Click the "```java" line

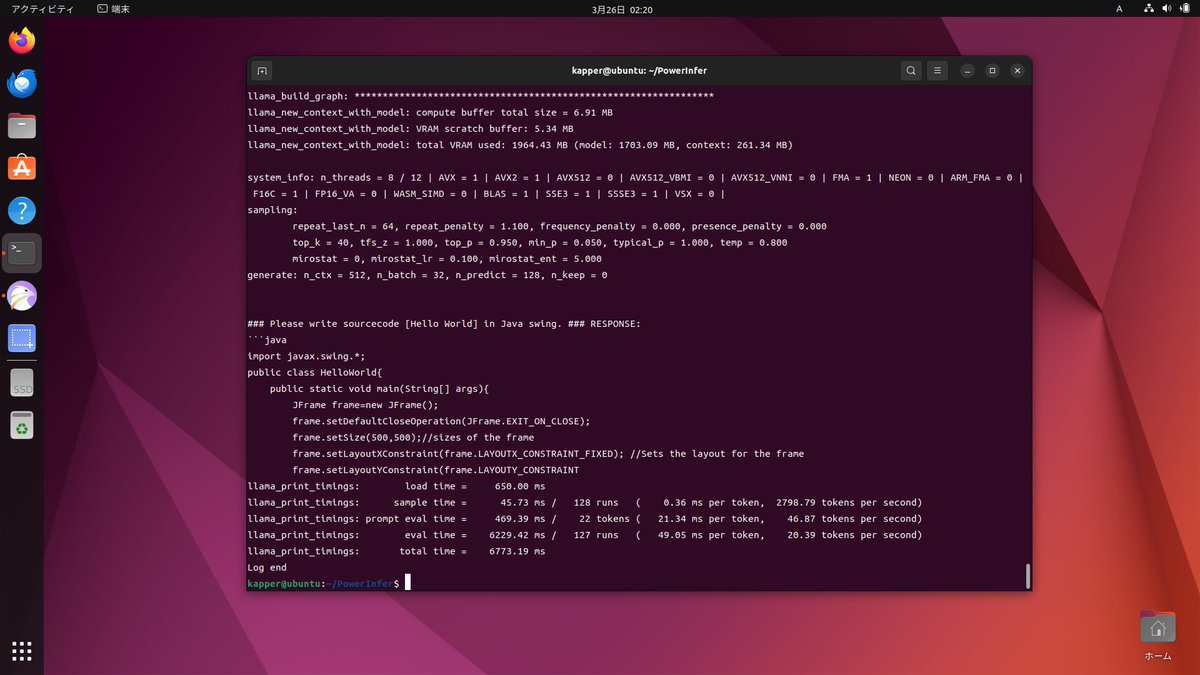267,340
